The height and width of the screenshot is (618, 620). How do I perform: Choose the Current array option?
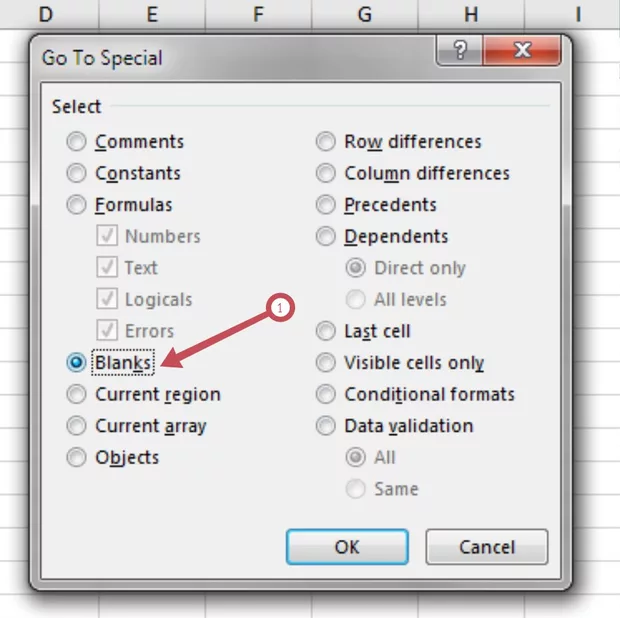pyautogui.click(x=77, y=426)
